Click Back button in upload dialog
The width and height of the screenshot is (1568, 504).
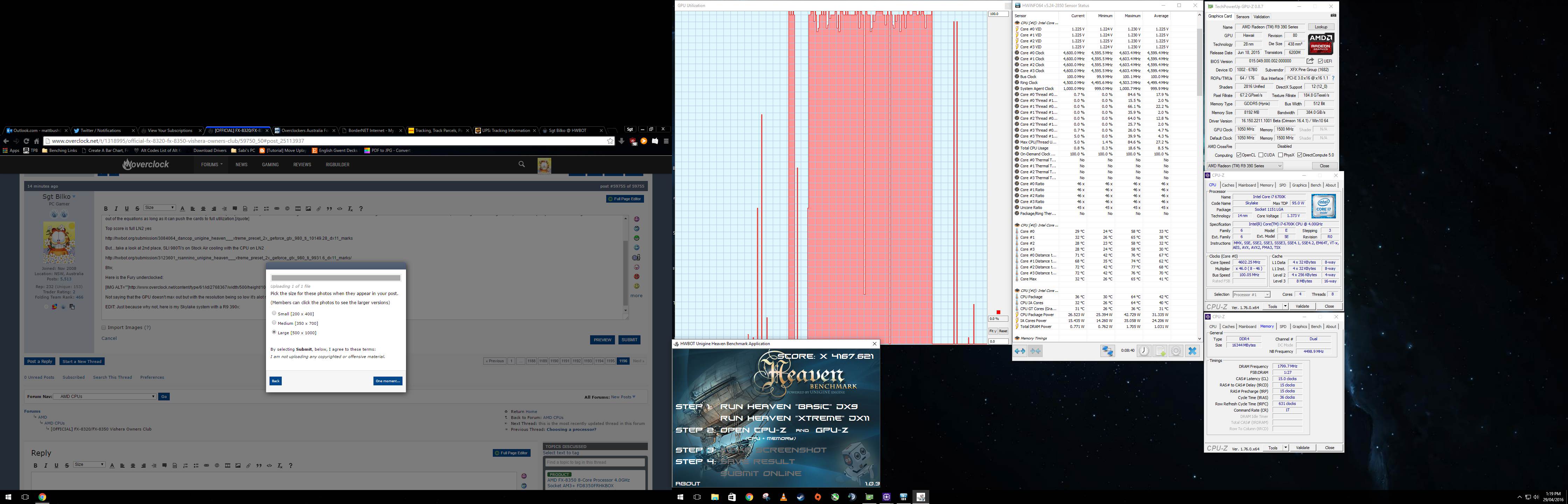point(276,381)
